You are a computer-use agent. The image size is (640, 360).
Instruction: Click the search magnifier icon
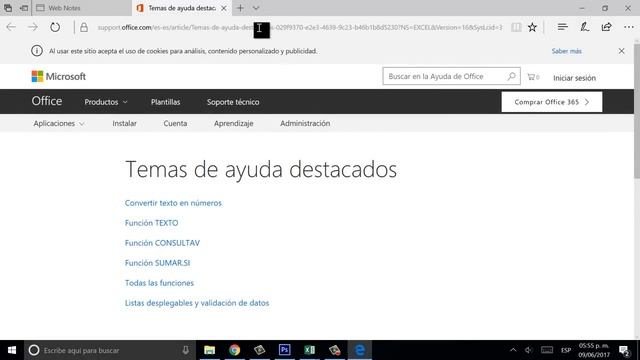(511, 76)
